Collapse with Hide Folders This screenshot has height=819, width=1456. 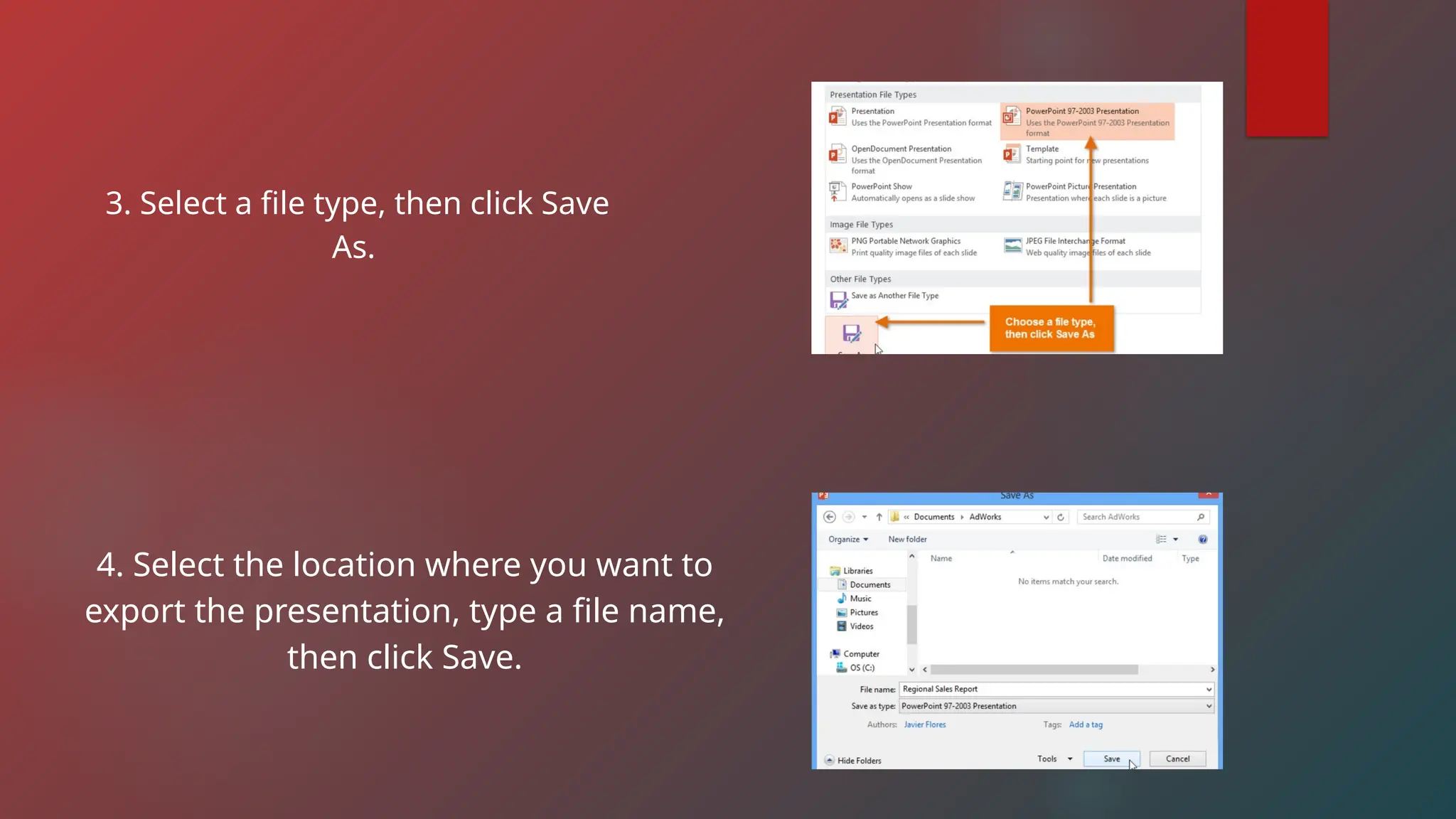click(852, 760)
